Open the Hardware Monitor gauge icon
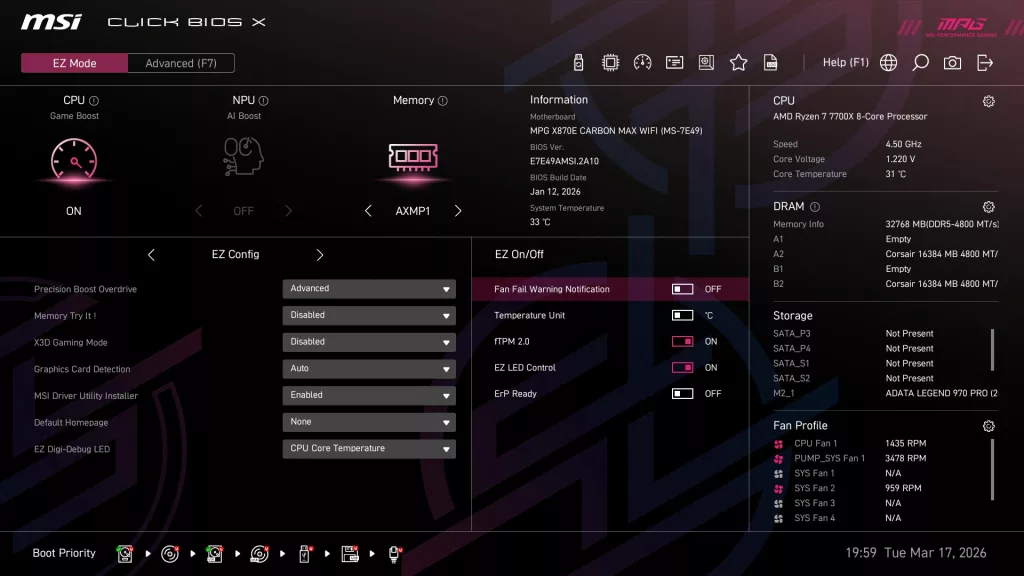 coord(643,61)
